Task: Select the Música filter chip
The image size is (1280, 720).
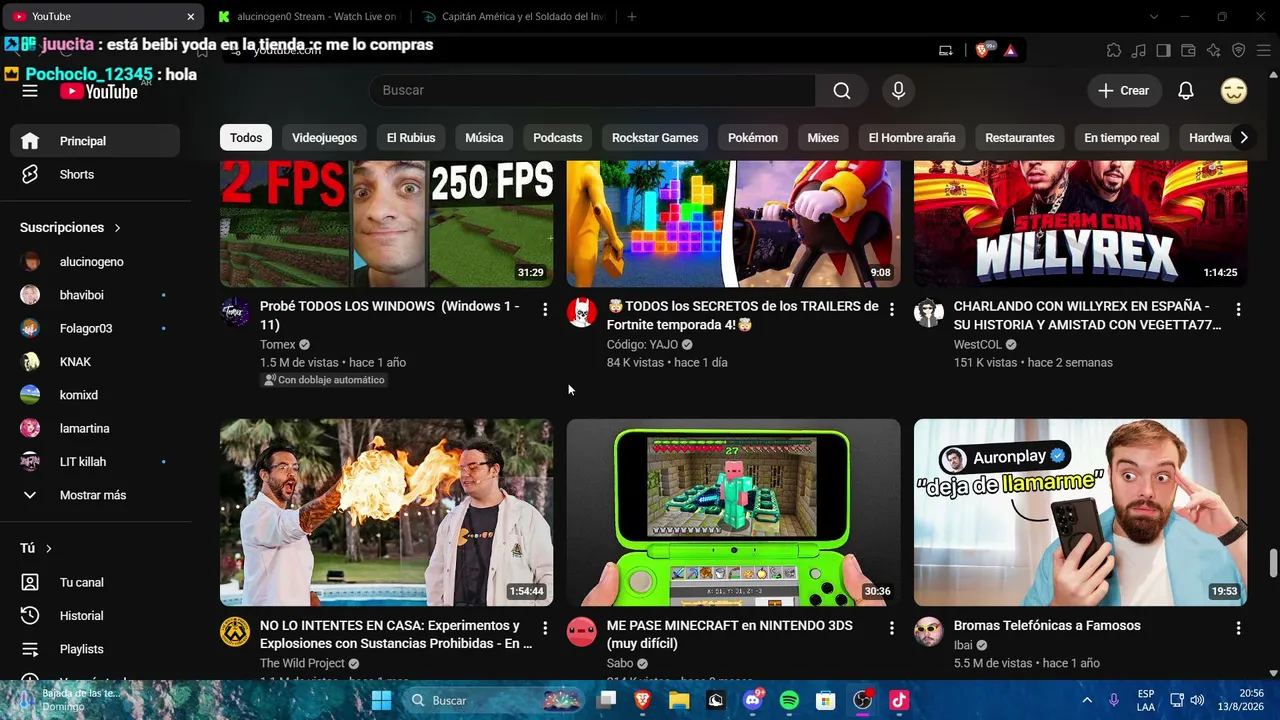Action: (x=484, y=138)
